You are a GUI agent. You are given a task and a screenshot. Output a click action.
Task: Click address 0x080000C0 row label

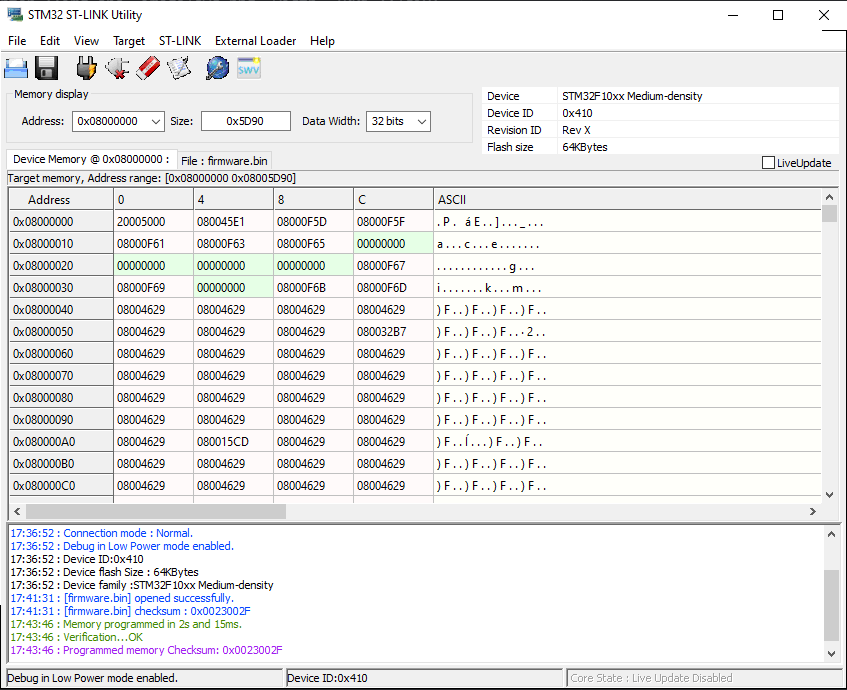[61, 486]
